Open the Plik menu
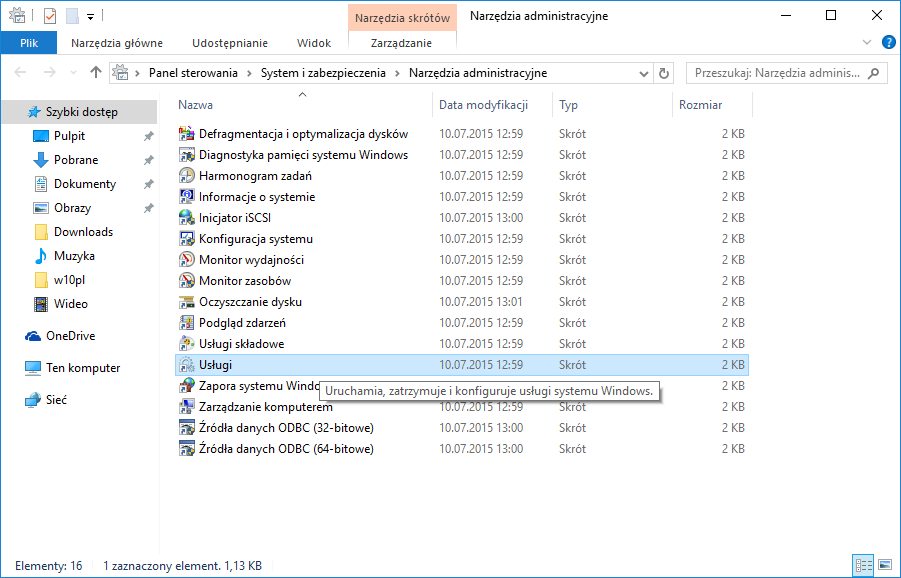 [28, 43]
